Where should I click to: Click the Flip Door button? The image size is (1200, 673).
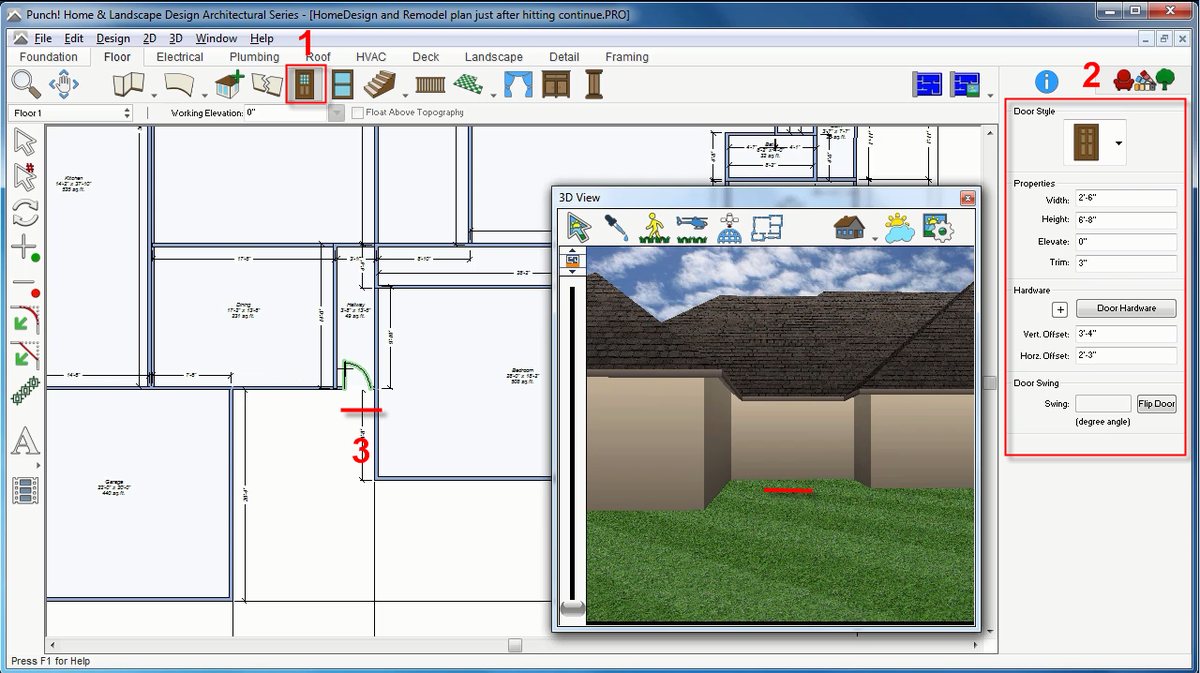[1157, 404]
